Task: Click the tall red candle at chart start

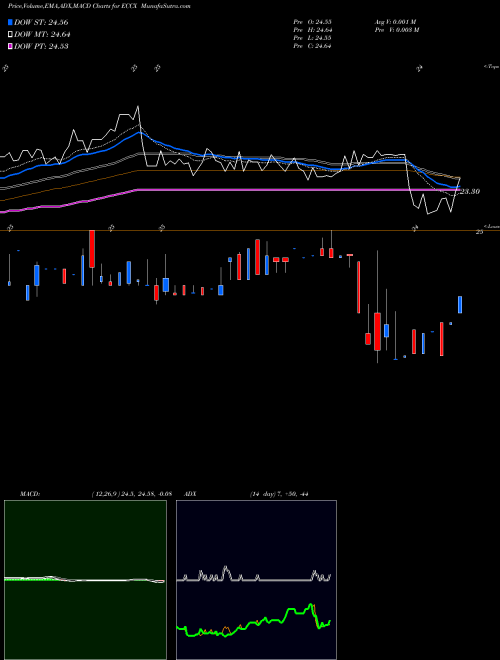Action: coord(92,249)
